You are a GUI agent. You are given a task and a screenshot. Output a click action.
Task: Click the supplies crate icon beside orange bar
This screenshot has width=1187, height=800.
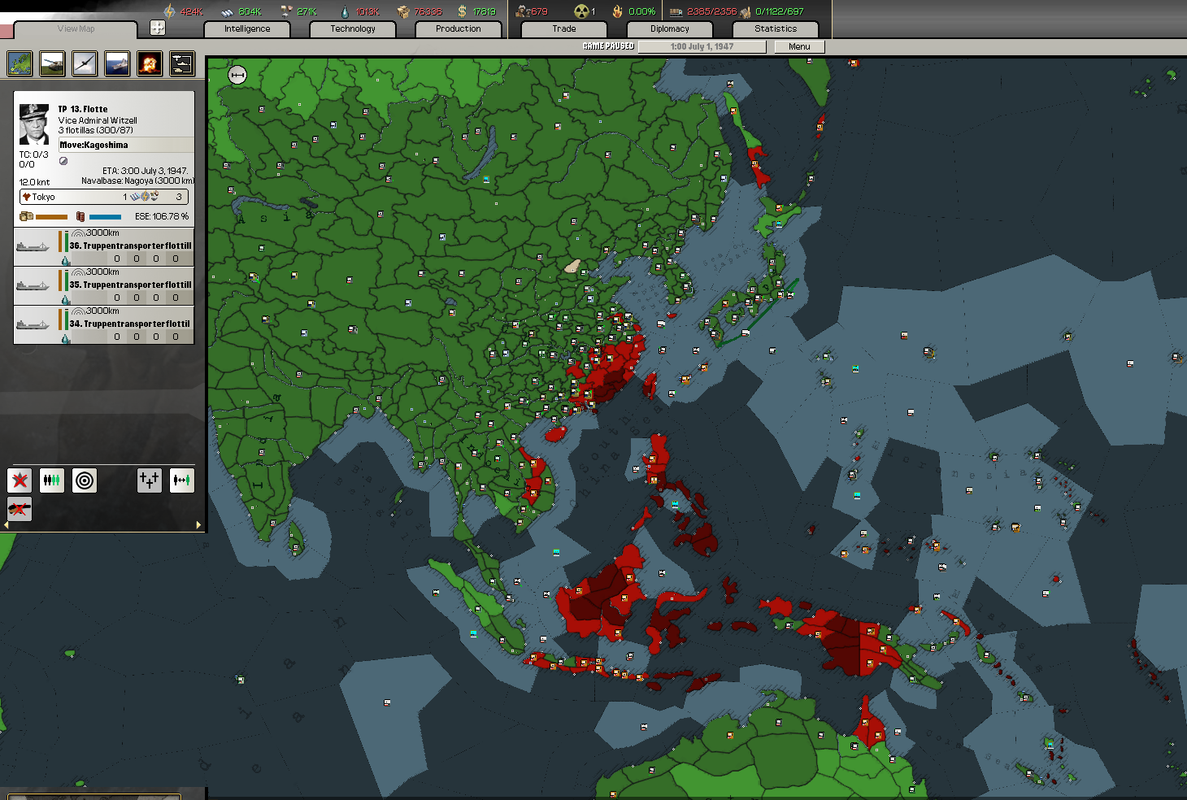click(26, 216)
